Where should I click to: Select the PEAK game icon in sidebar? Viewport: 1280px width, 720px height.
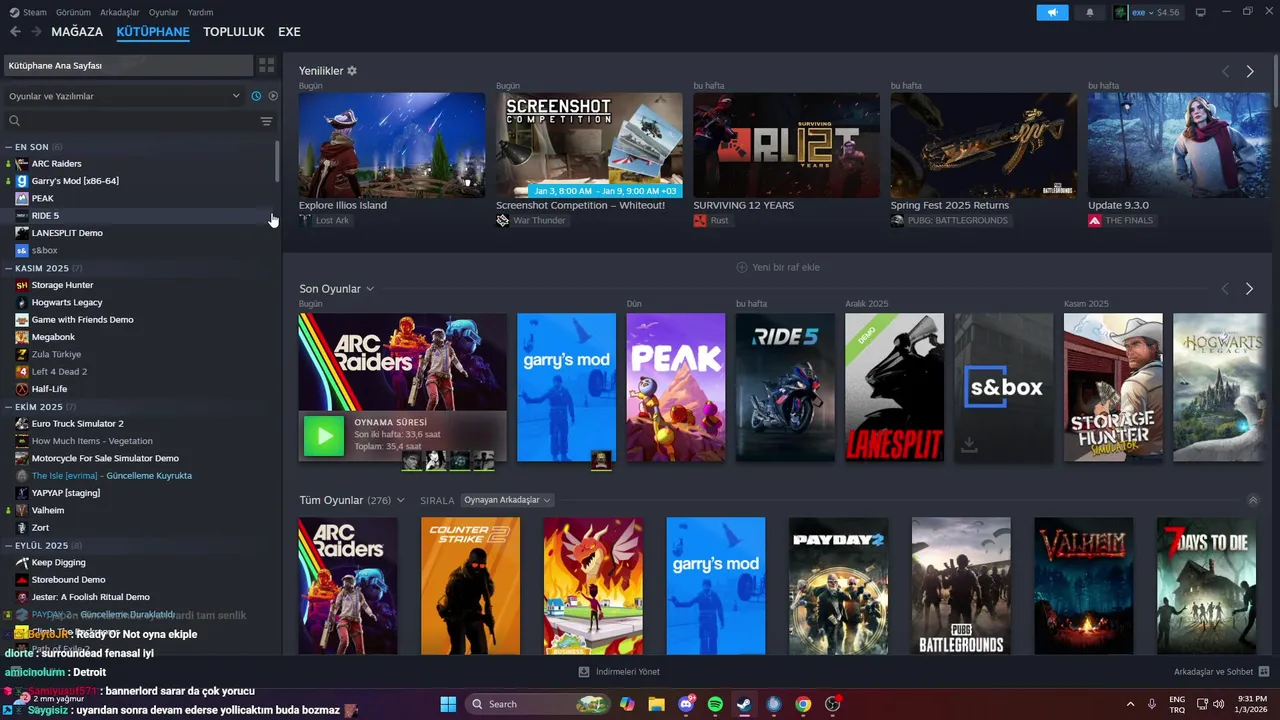(22, 198)
